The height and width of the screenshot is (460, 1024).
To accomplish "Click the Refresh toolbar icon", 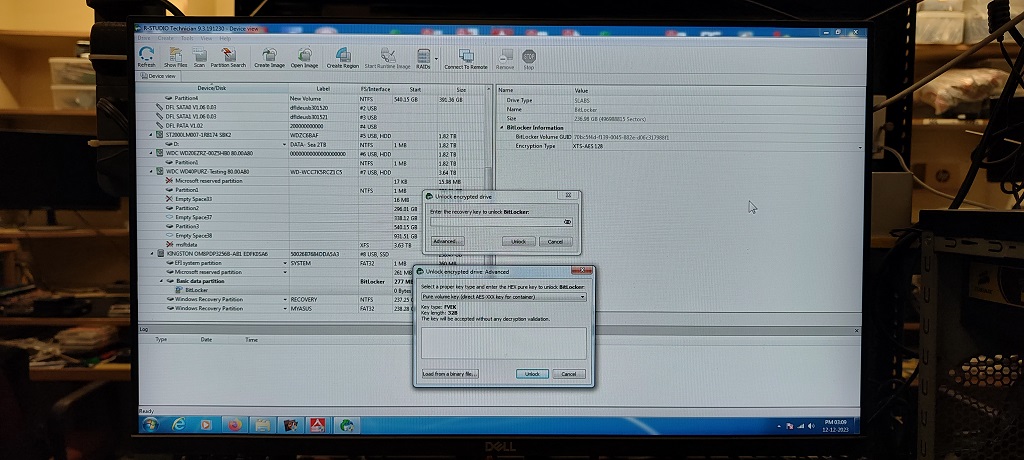I will tap(146, 58).
